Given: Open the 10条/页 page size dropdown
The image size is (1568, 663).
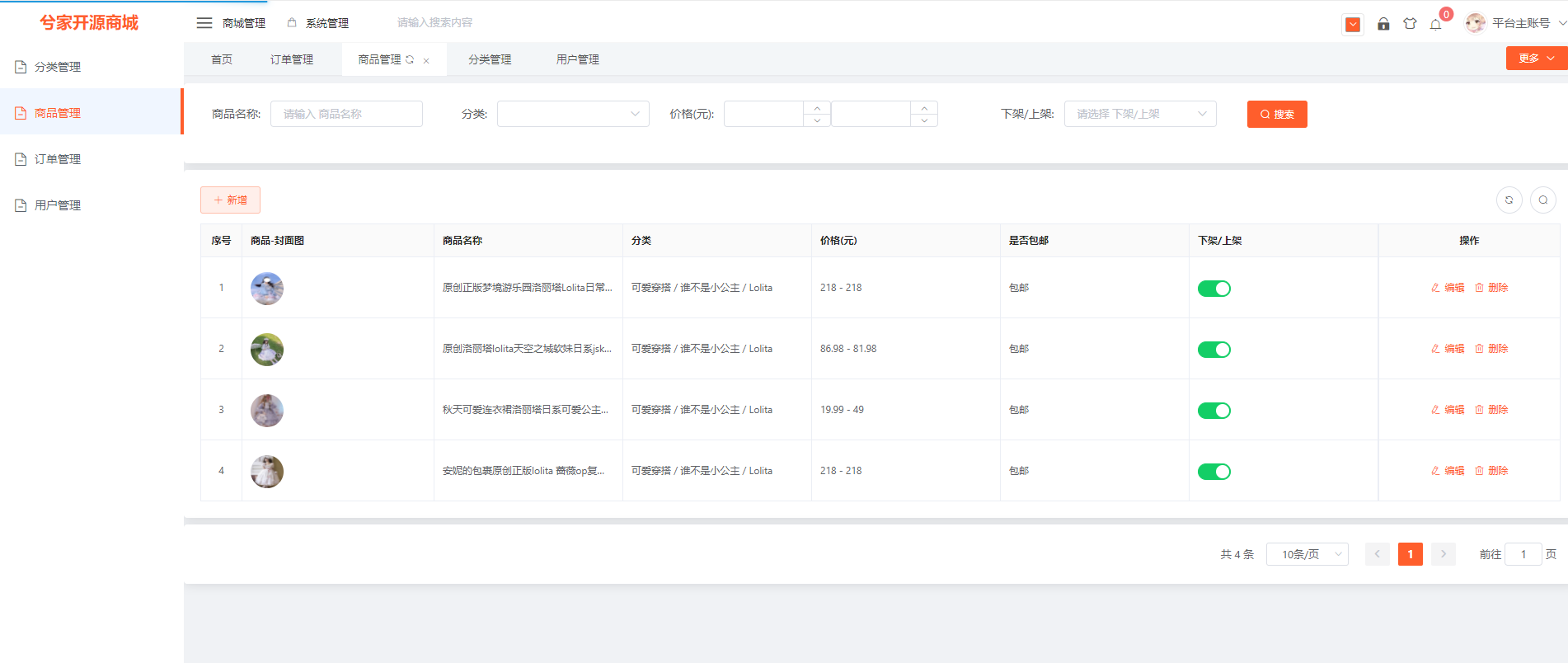Looking at the screenshot, I should (x=1307, y=554).
